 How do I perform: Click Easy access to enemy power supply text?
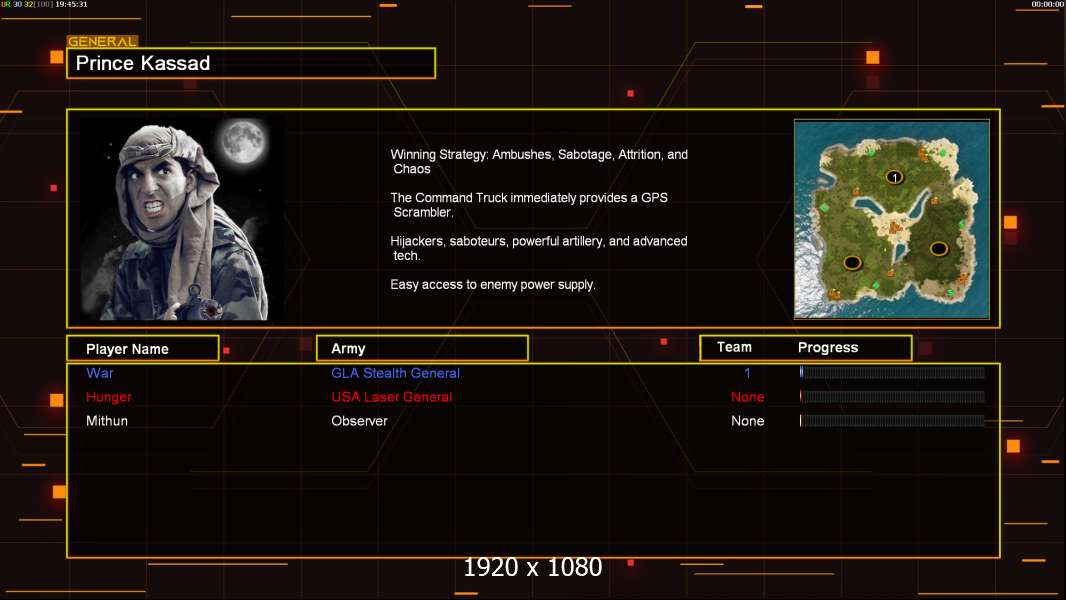(x=493, y=285)
